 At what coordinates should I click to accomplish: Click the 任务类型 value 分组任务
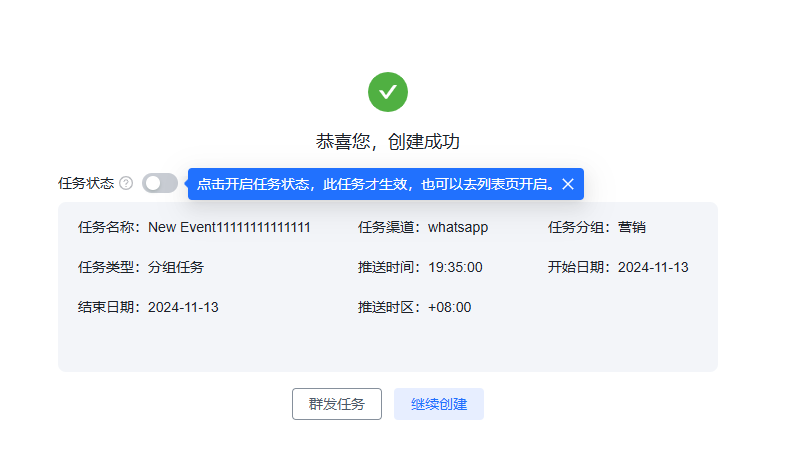(x=176, y=267)
